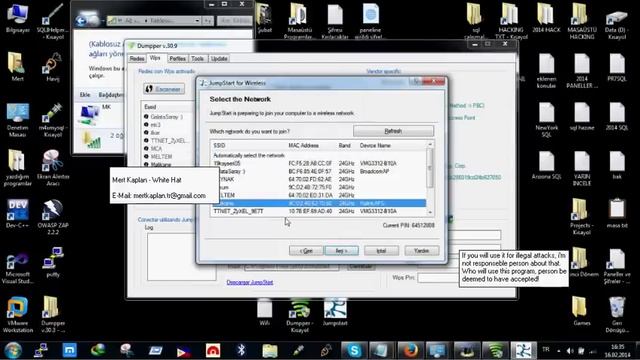Open the Mert folder on desktop
640x360 pixels.
coord(17,67)
